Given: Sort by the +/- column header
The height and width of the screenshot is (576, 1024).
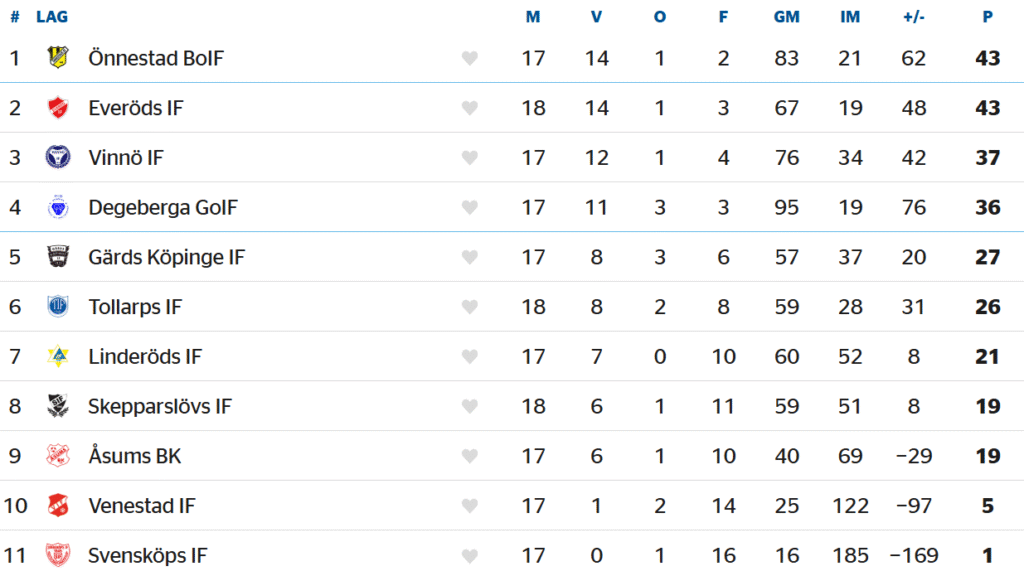Looking at the screenshot, I should (x=914, y=17).
